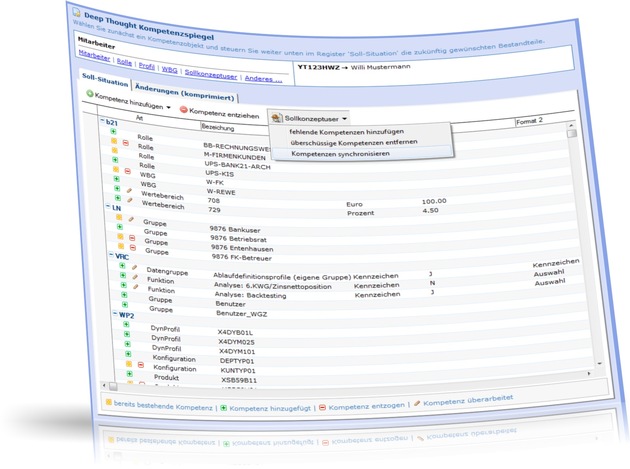Collapse the LN tree group

108,207
